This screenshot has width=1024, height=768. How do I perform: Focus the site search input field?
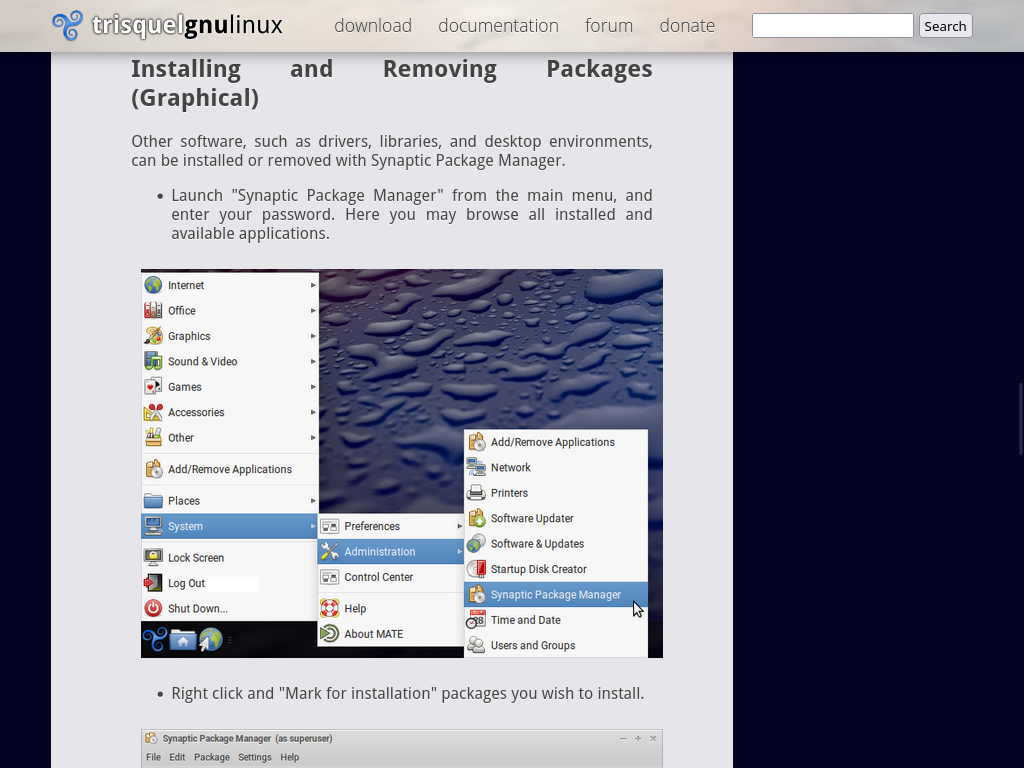tap(833, 25)
